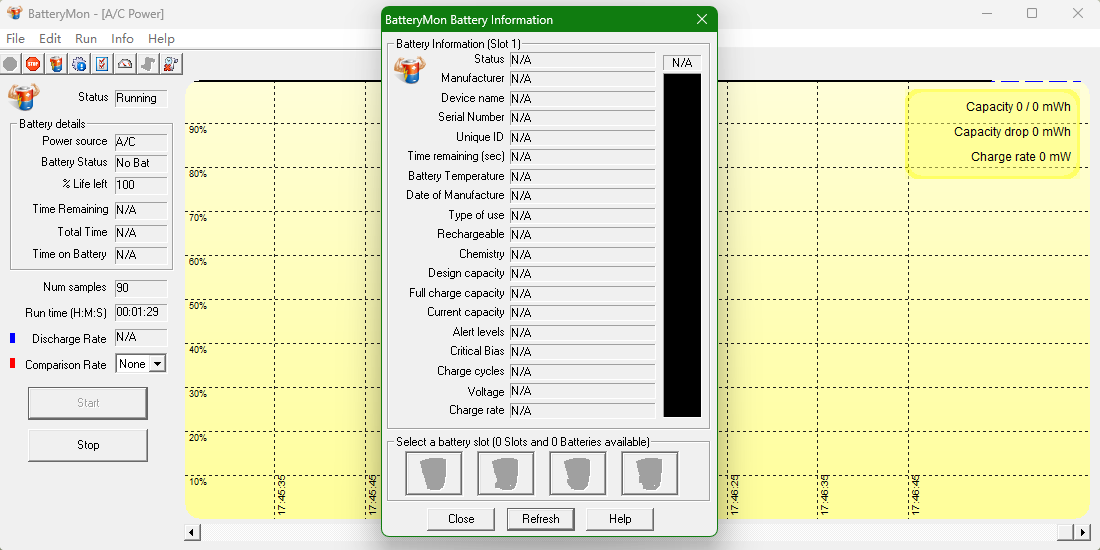Screen dimensions: 1100x550
Task: Click the checklist toolbar icon
Action: coord(102,64)
